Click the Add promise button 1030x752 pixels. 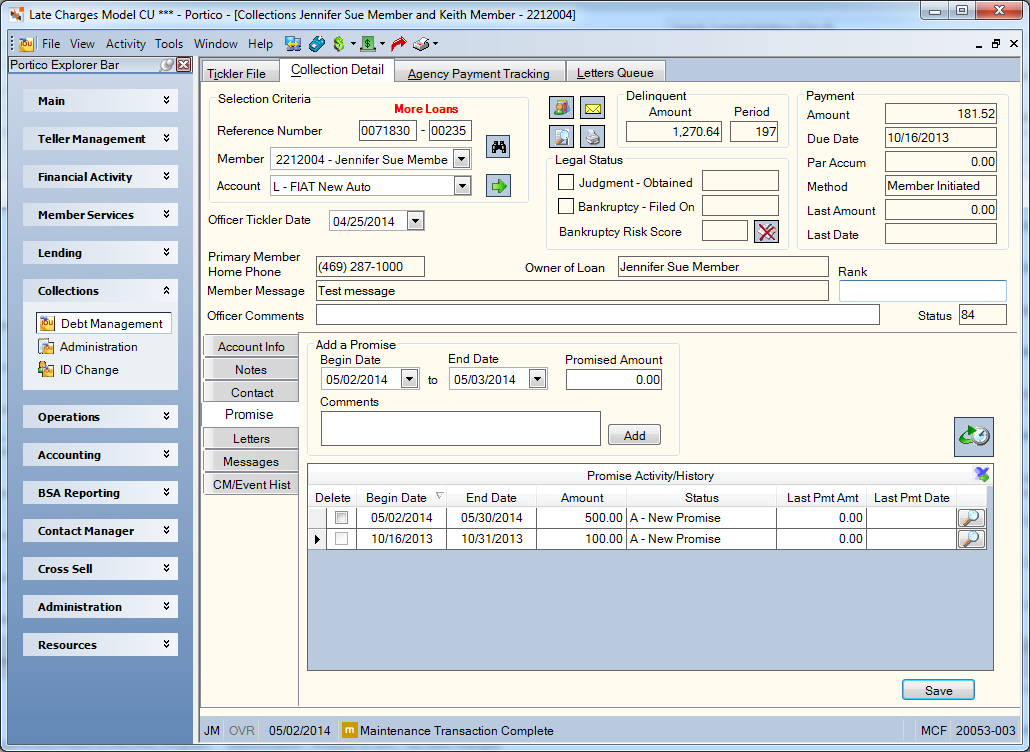coord(634,435)
